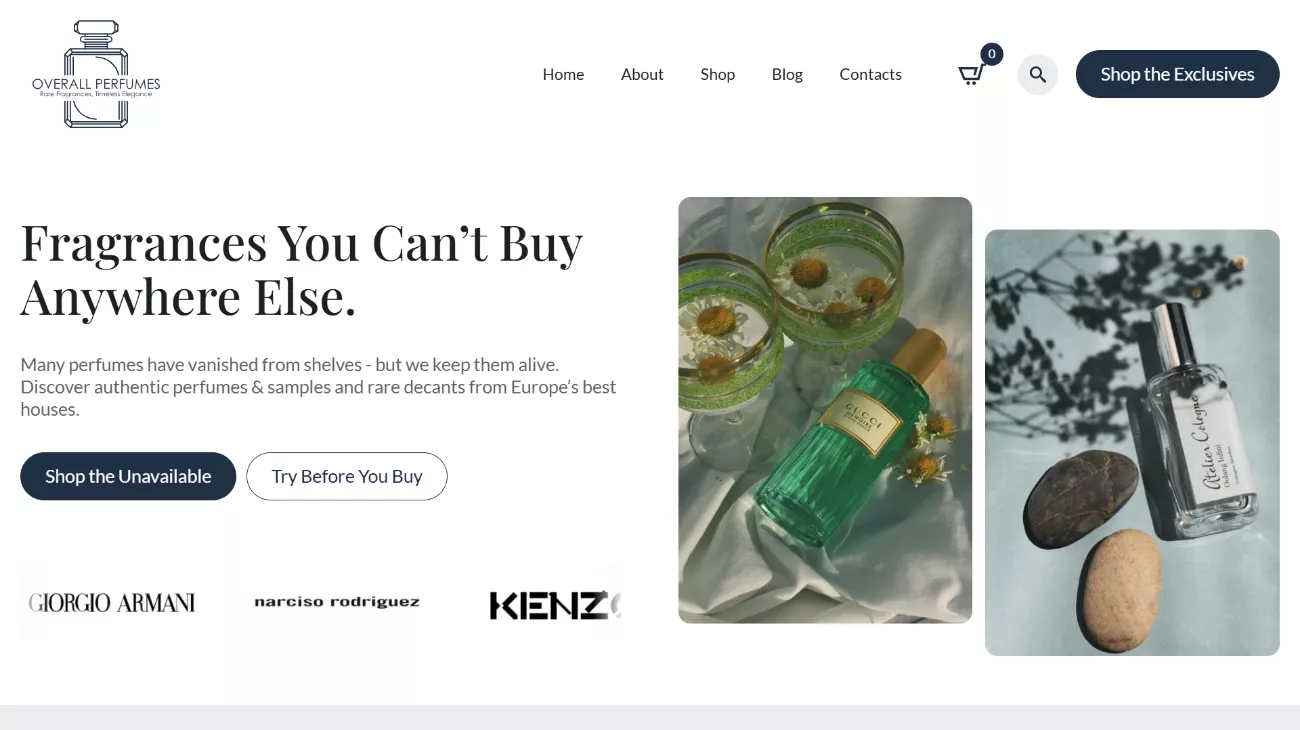Click the magnifying glass search icon

pyautogui.click(x=1037, y=75)
